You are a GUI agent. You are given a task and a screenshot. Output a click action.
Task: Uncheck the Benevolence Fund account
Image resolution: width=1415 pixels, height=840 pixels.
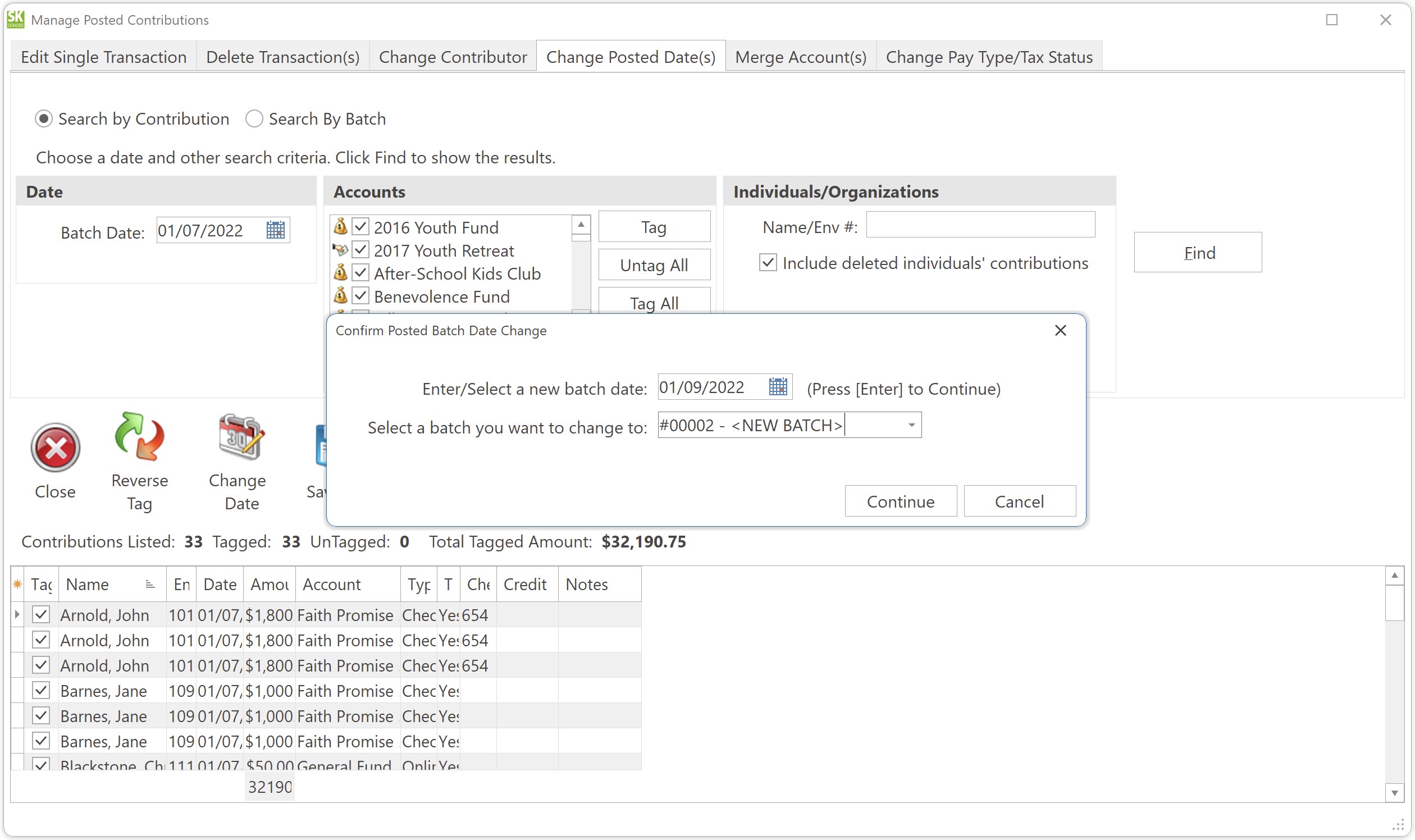[360, 295]
